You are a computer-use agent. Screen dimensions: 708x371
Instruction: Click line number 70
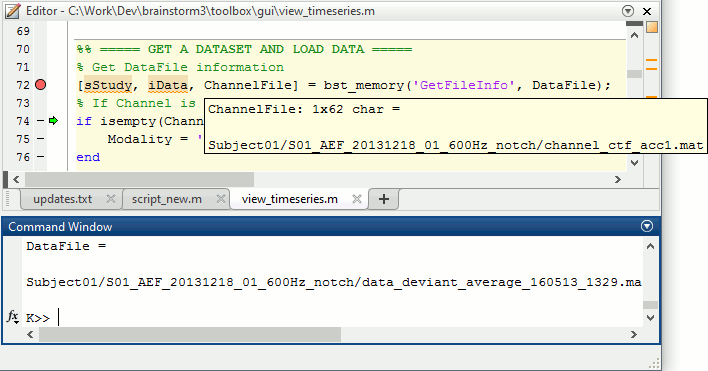pos(23,49)
